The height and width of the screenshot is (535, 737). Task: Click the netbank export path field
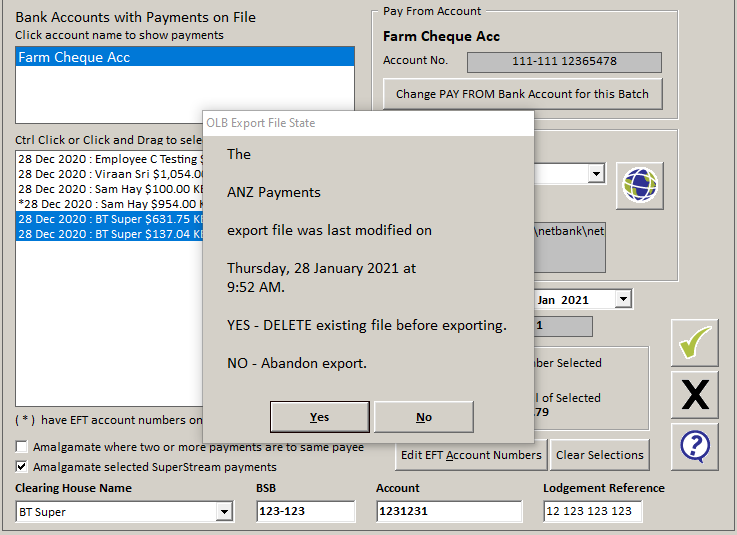coord(570,247)
